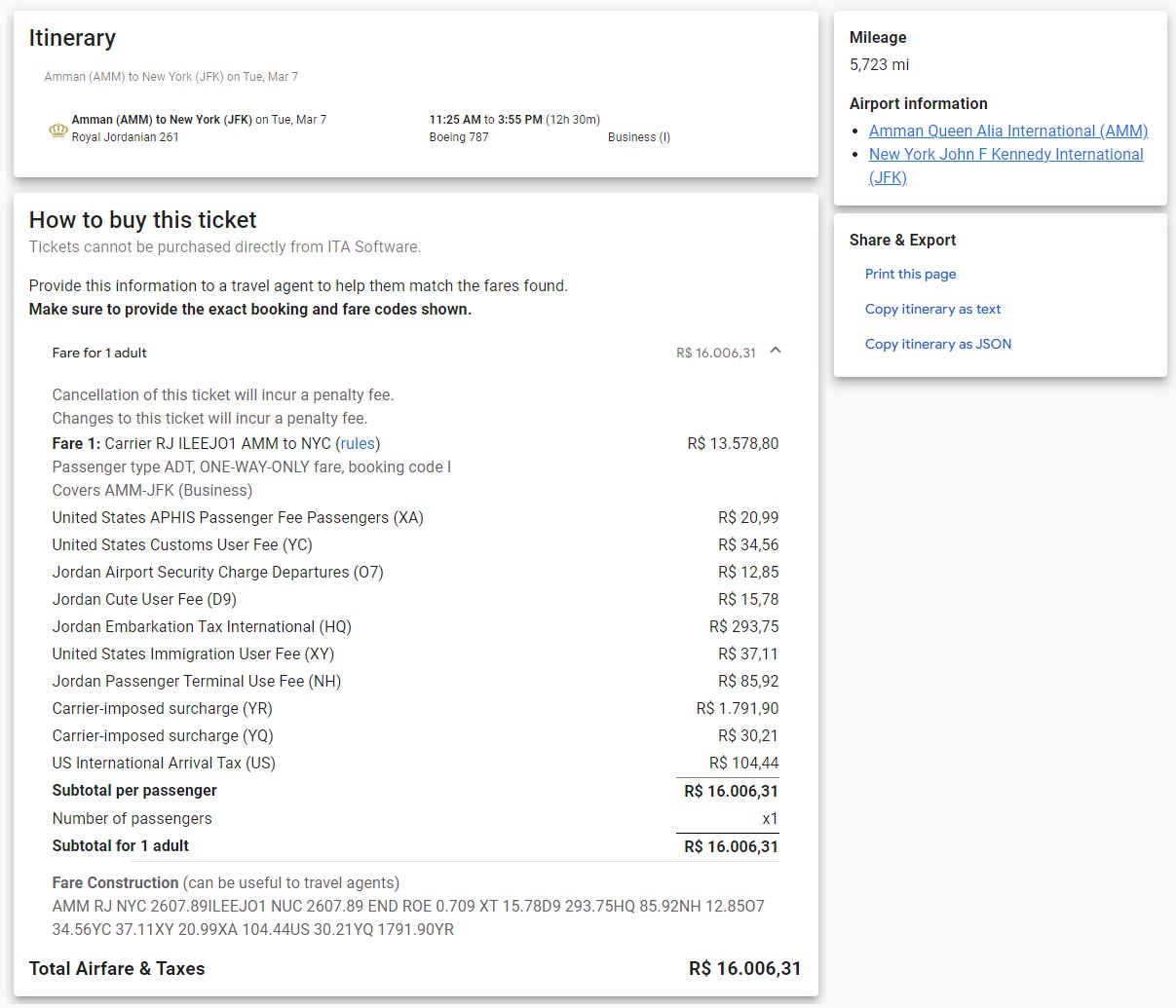Select the 5,723 mi mileage value
This screenshot has height=1008, width=1176.
[879, 64]
